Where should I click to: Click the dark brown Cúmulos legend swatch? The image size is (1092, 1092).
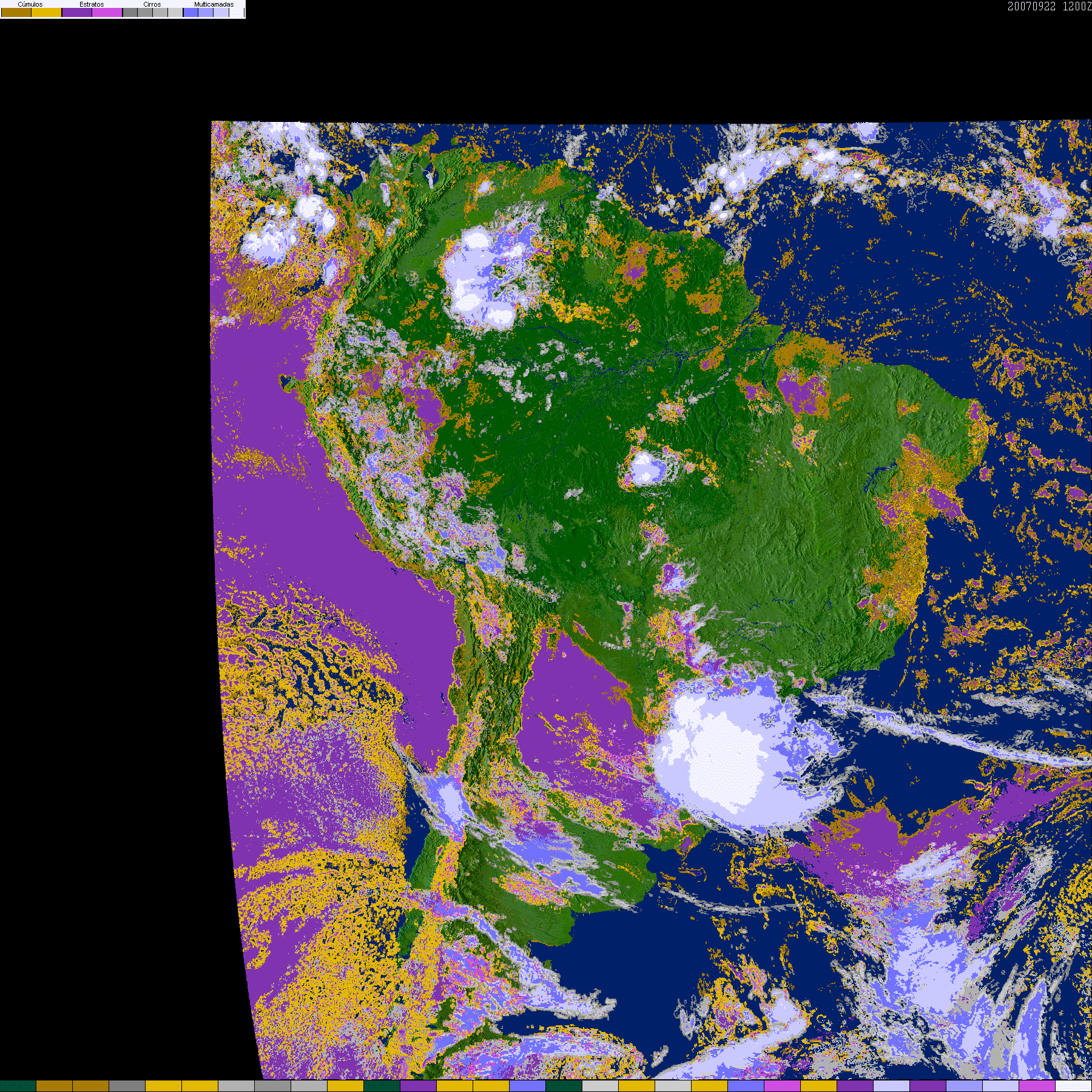click(16, 12)
